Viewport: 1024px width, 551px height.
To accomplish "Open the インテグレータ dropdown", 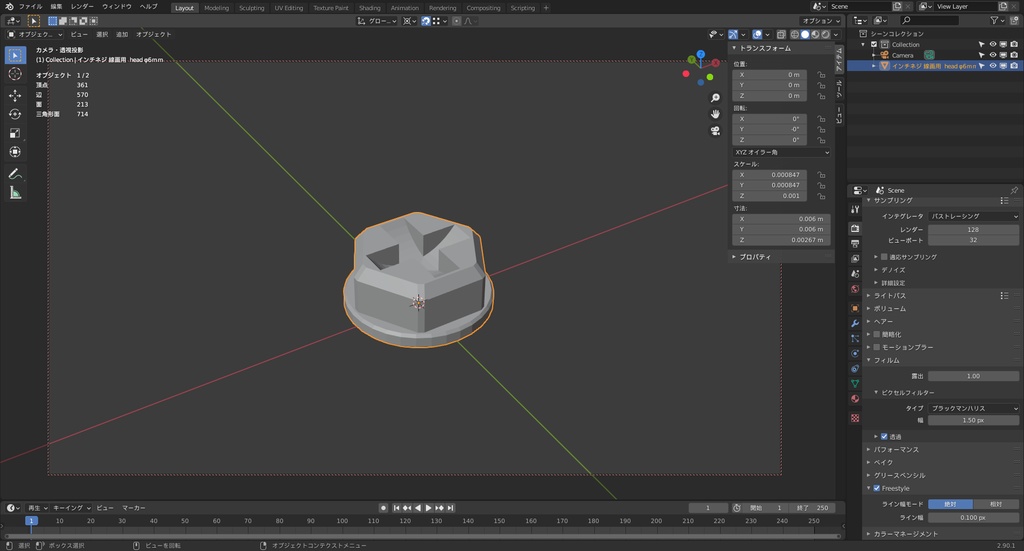I will point(973,216).
